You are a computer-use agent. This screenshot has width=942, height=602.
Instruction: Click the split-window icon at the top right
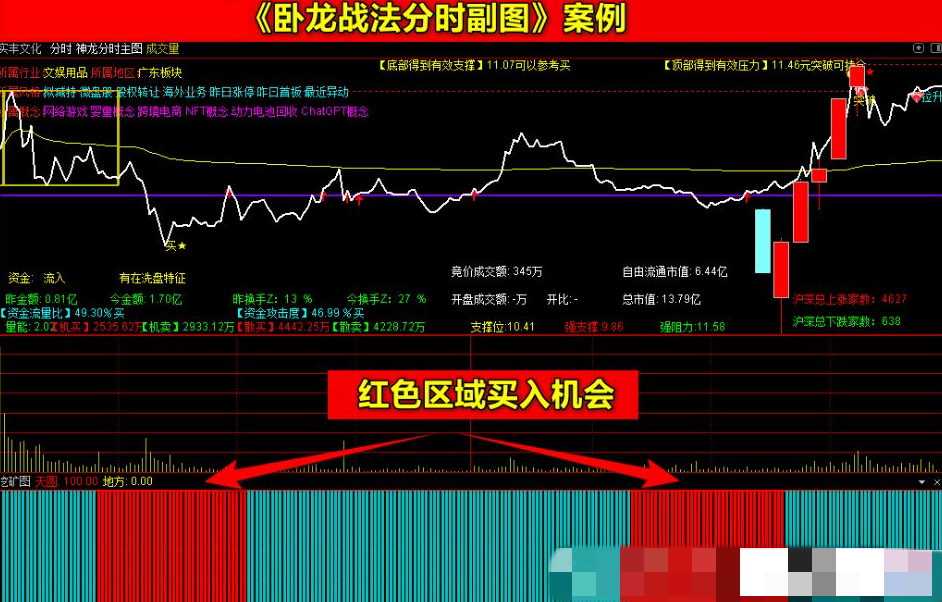point(936,48)
